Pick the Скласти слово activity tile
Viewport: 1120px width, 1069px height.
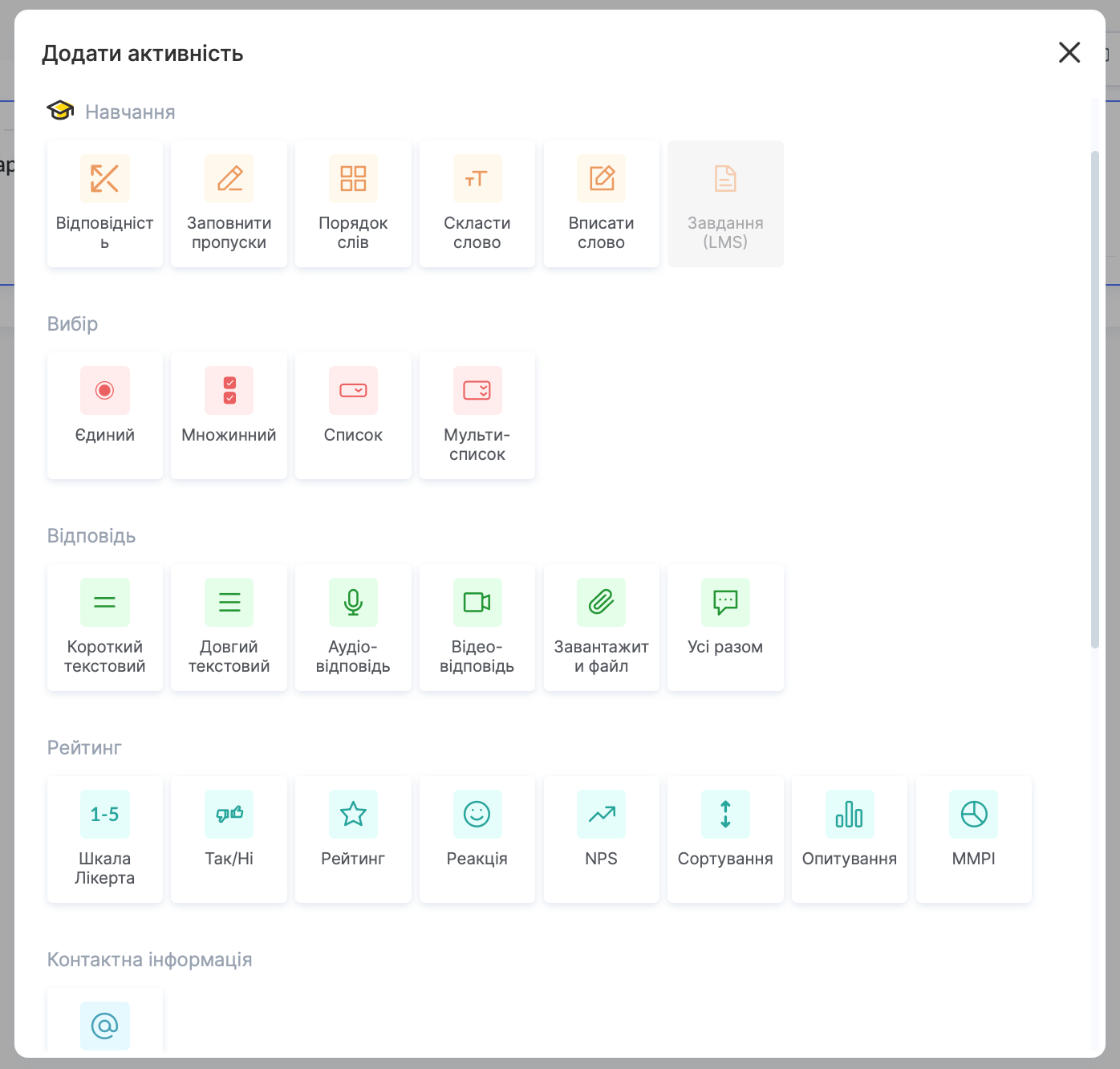coord(477,204)
